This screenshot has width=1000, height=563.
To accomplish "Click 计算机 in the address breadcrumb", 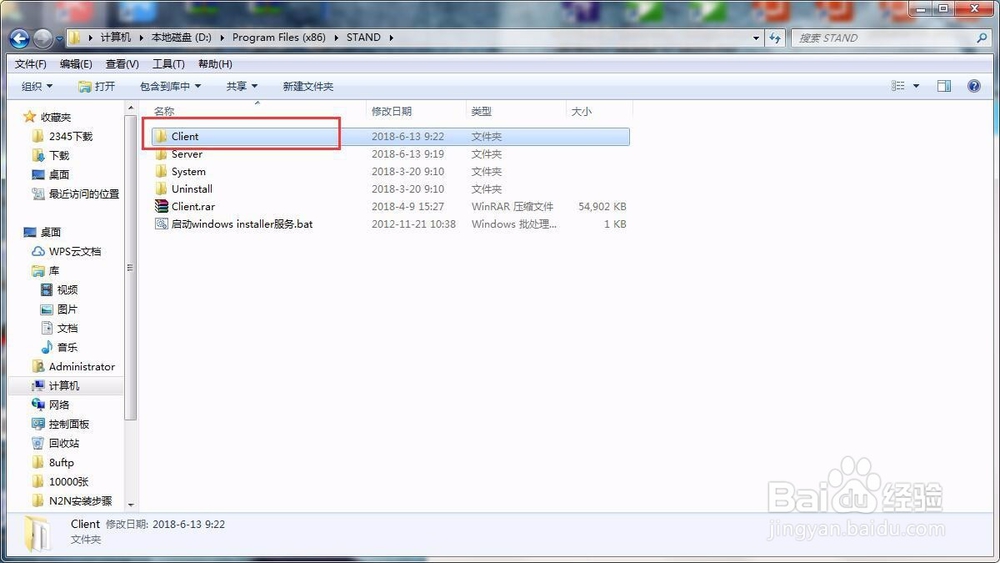I will 115,38.
